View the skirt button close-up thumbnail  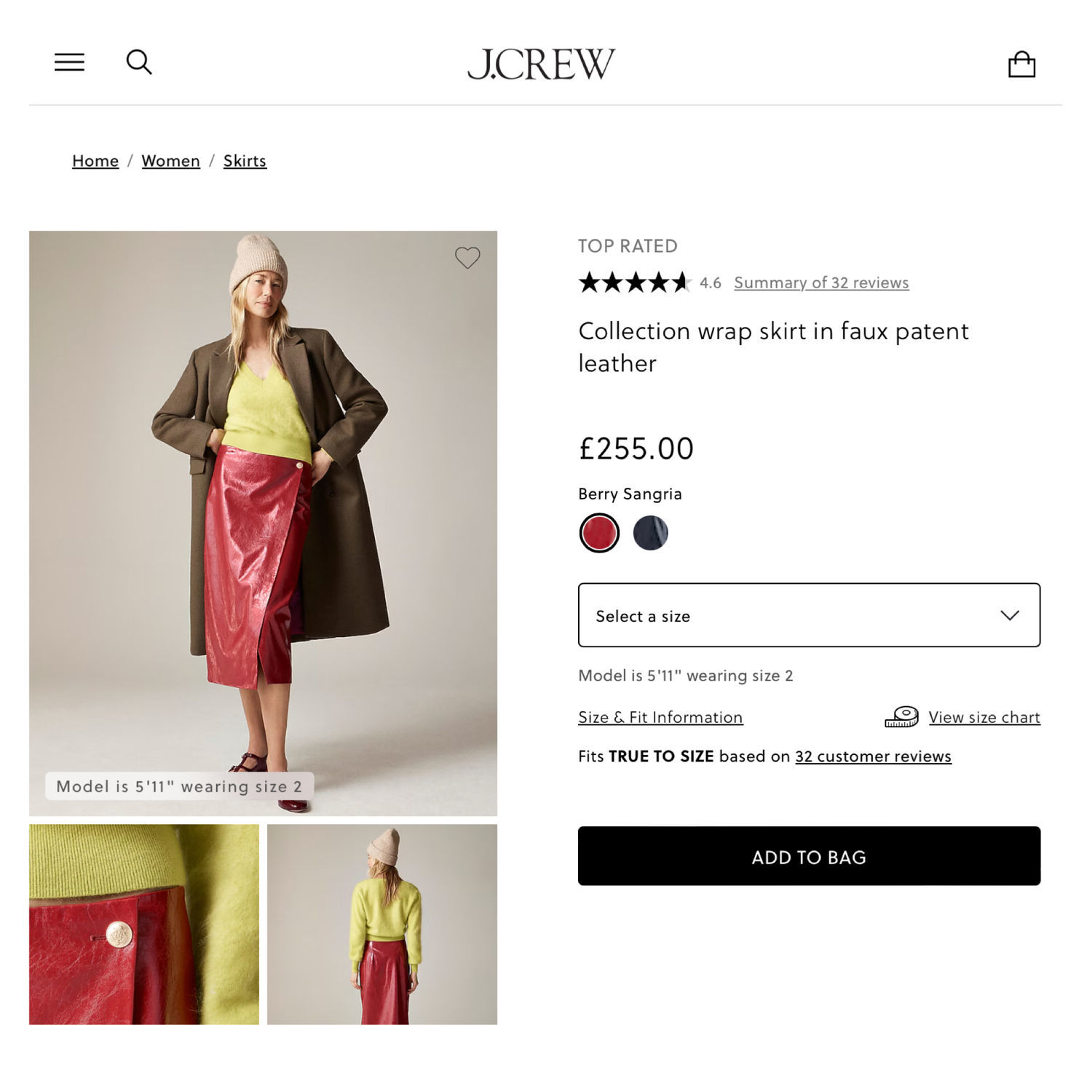[144, 925]
